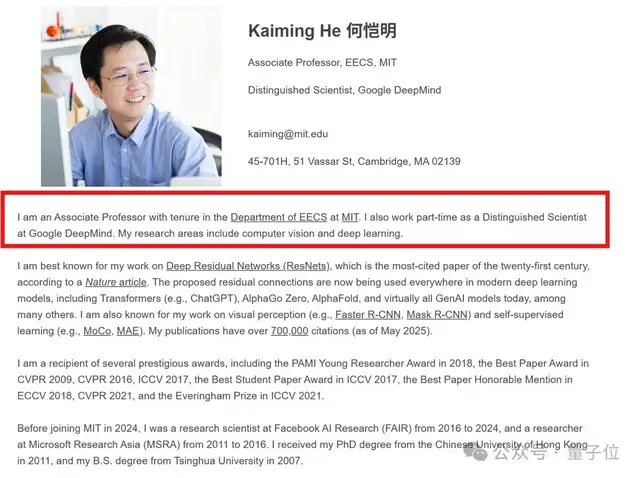
Task: Click the kaiming@mit.edu email address
Action: 288,134
